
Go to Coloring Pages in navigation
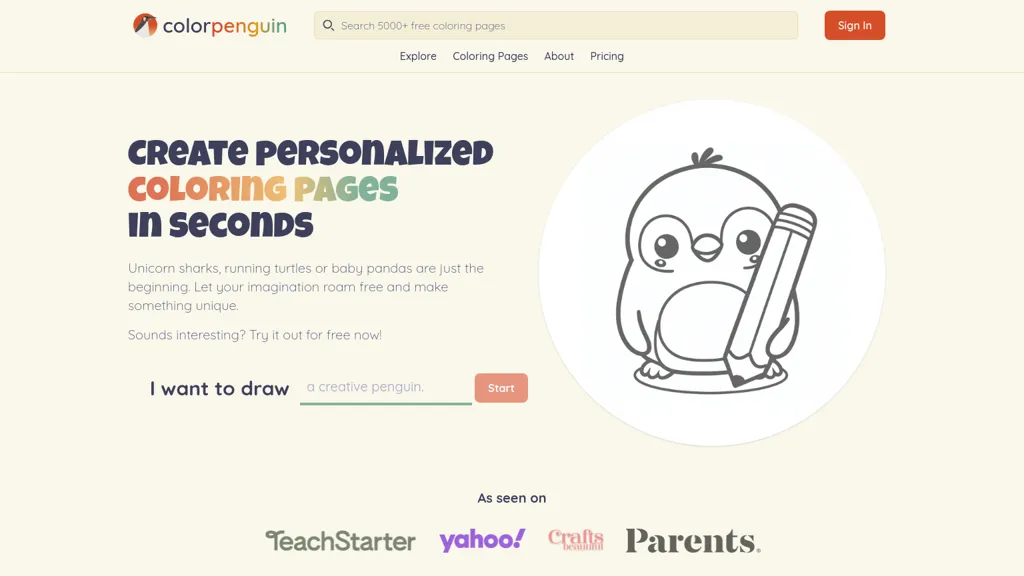tap(490, 56)
